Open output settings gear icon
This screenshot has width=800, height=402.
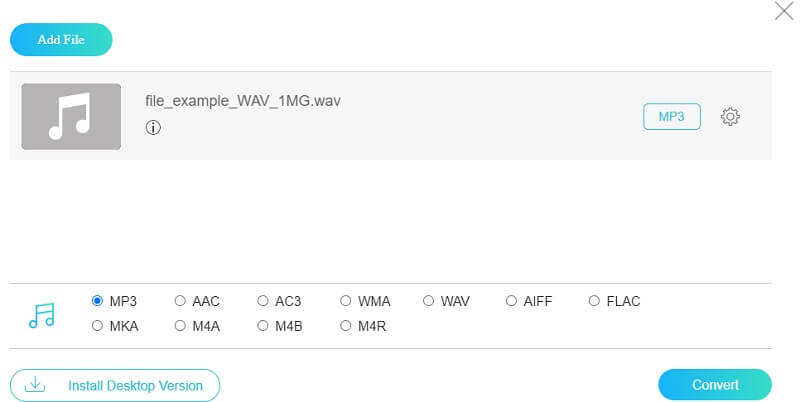click(x=730, y=117)
